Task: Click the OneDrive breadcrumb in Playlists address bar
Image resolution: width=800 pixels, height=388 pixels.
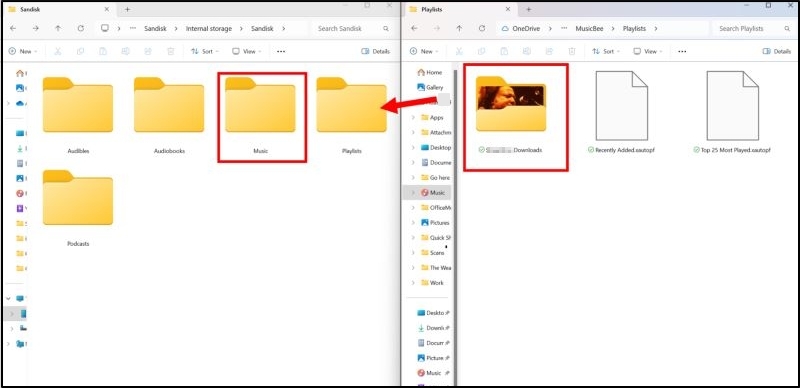Action: tap(521, 29)
